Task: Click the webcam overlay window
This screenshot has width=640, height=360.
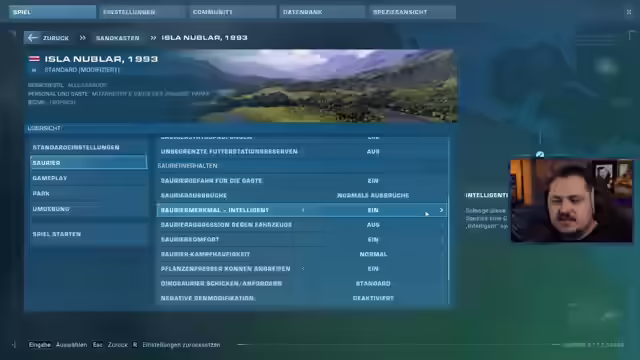Action: click(571, 200)
